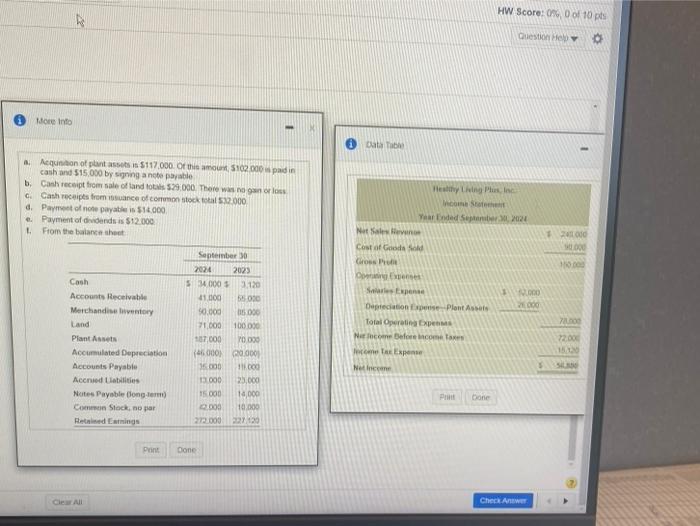Select the Retained Earnings row label
Viewport: 700px width, 526px height.
[107, 421]
